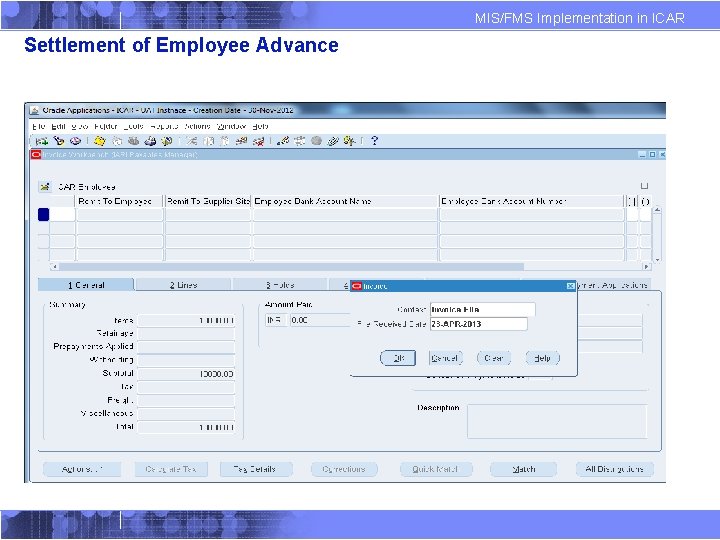Click the Match button
Image resolution: width=720 pixels, height=540 pixels.
[x=523, y=469]
